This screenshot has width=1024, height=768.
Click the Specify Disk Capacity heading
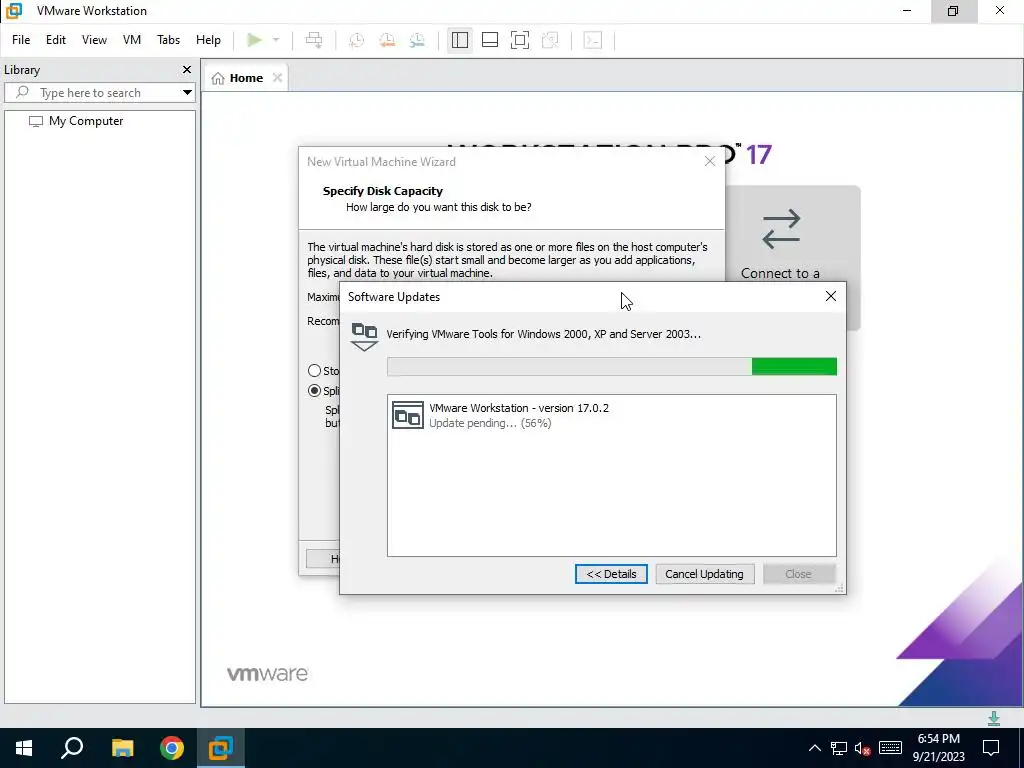click(383, 191)
